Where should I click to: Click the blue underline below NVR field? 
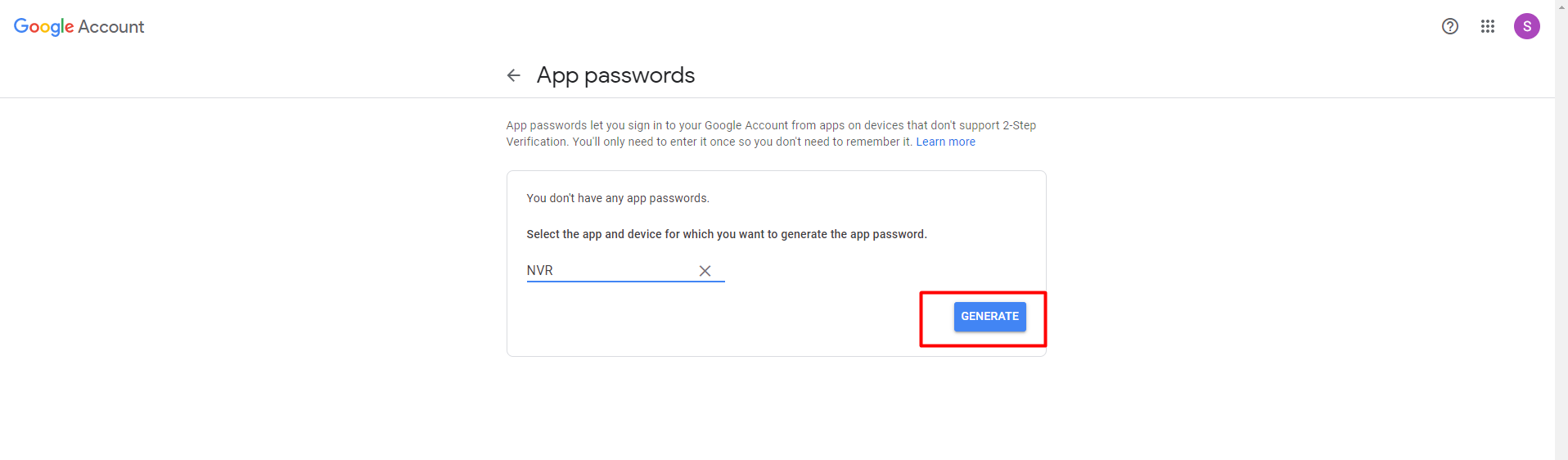point(626,282)
